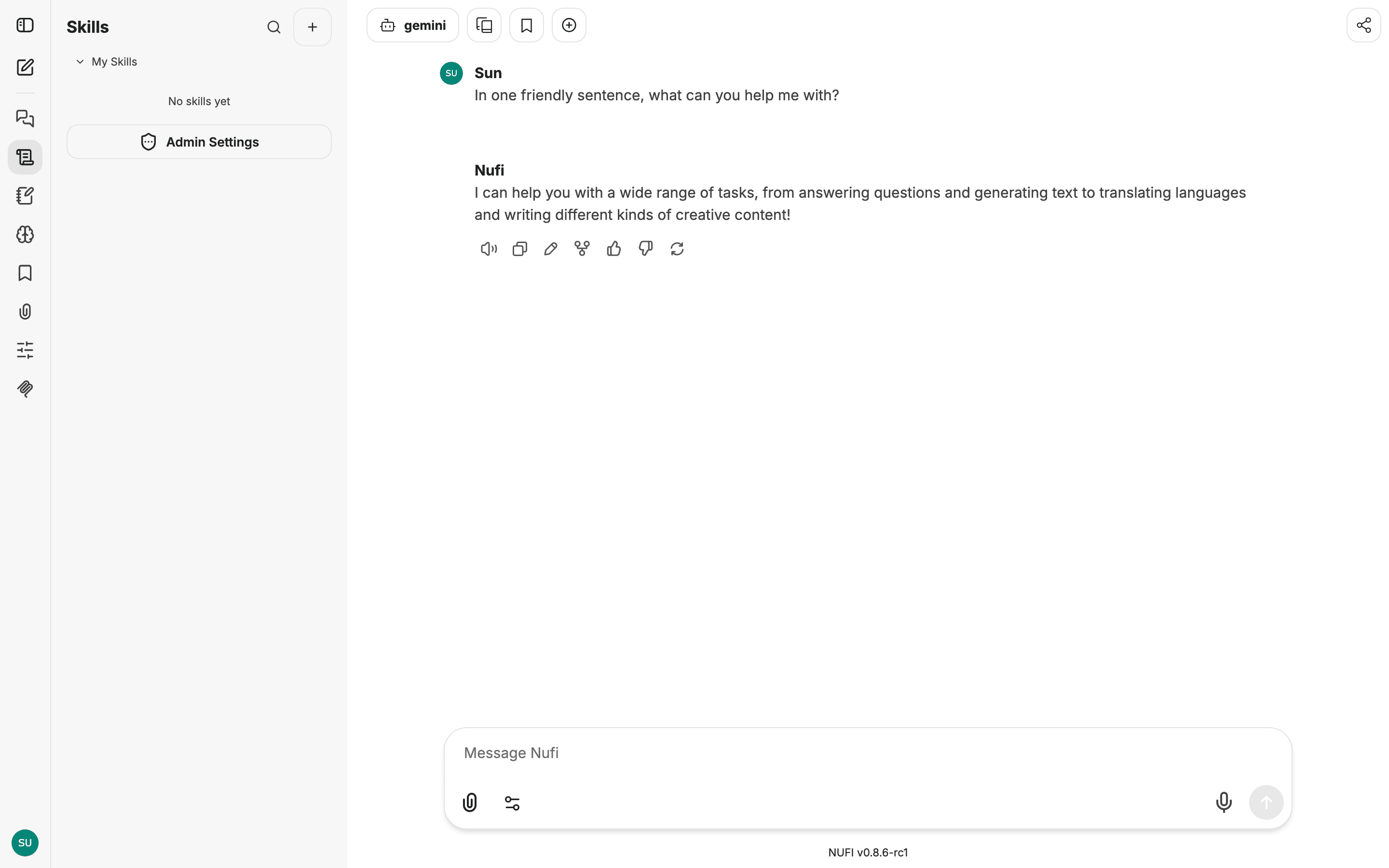Click the 'Nufi' sender name
Screen dimensions: 1389x868
(489, 171)
